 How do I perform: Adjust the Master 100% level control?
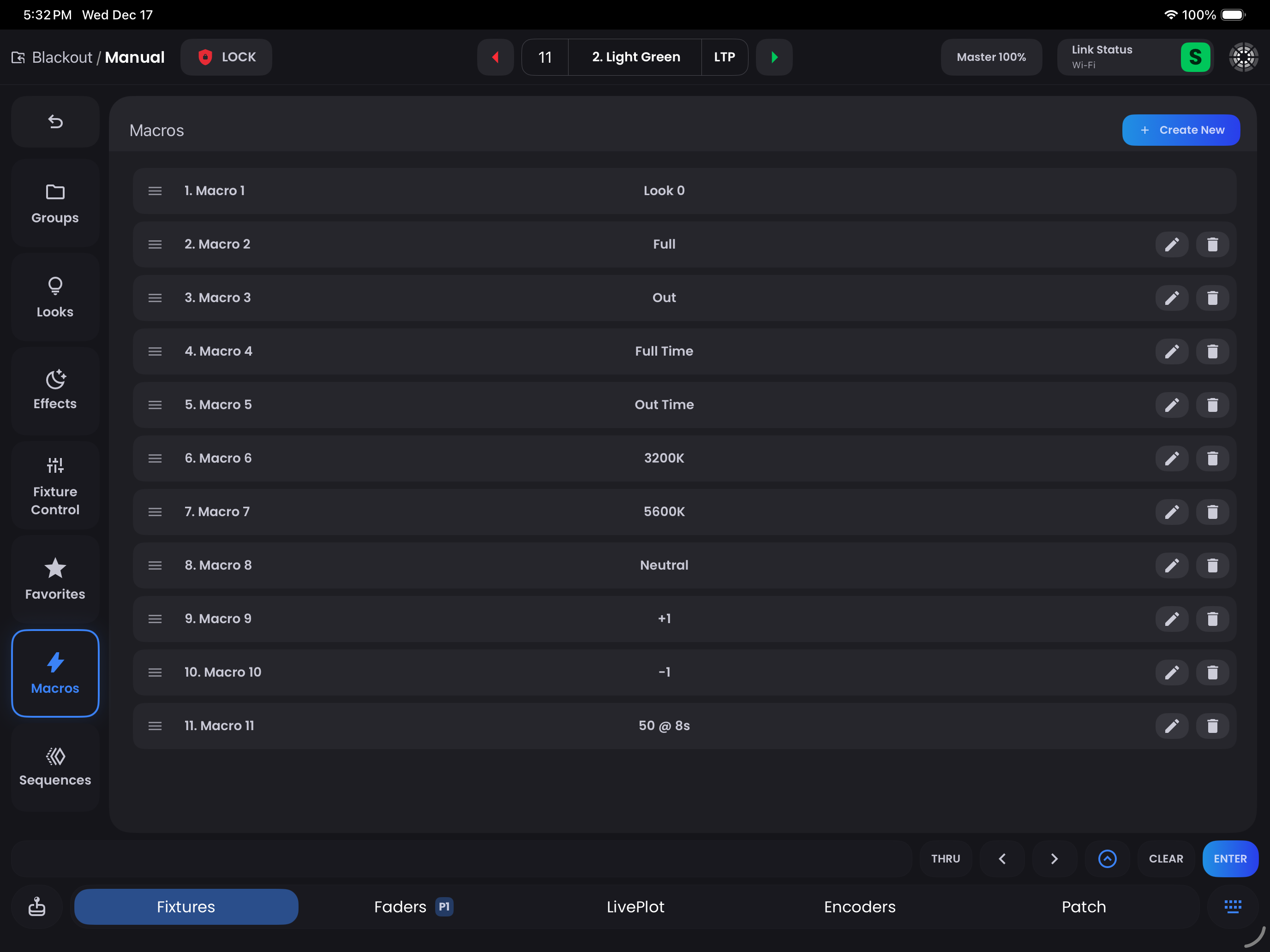991,57
